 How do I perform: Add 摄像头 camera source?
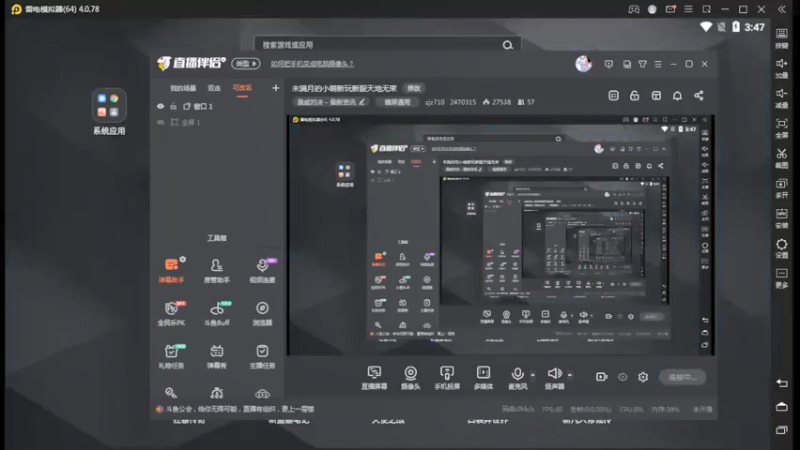[x=411, y=378]
